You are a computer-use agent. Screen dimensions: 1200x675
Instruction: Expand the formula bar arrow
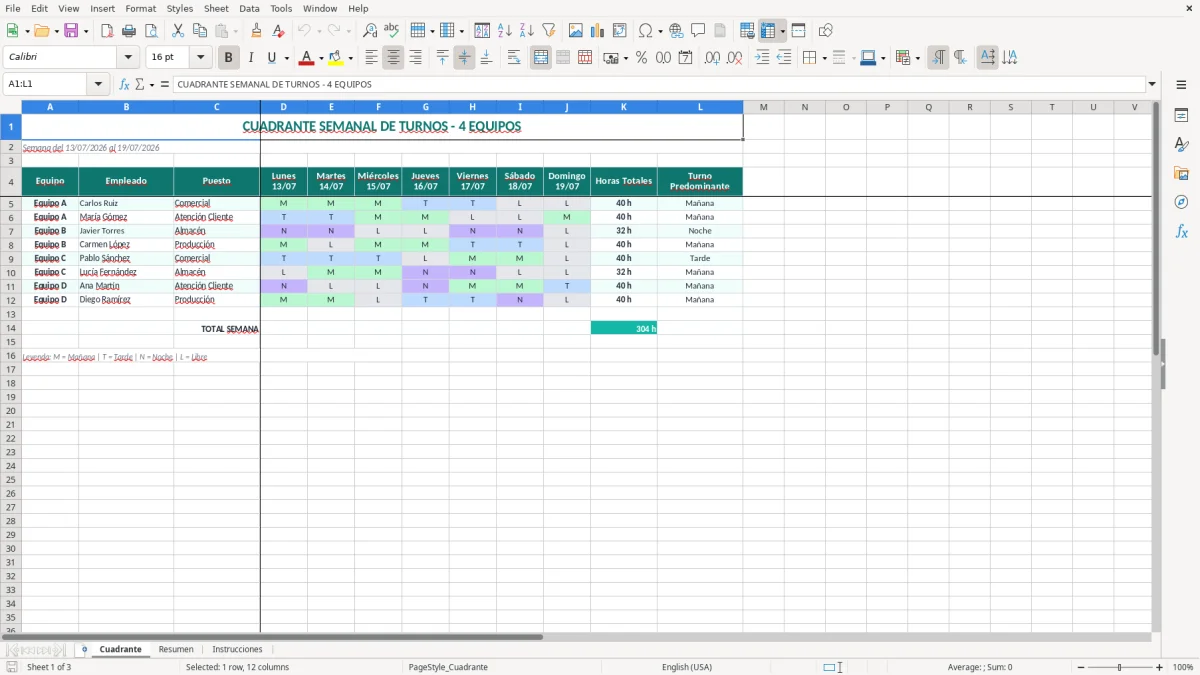(1153, 85)
